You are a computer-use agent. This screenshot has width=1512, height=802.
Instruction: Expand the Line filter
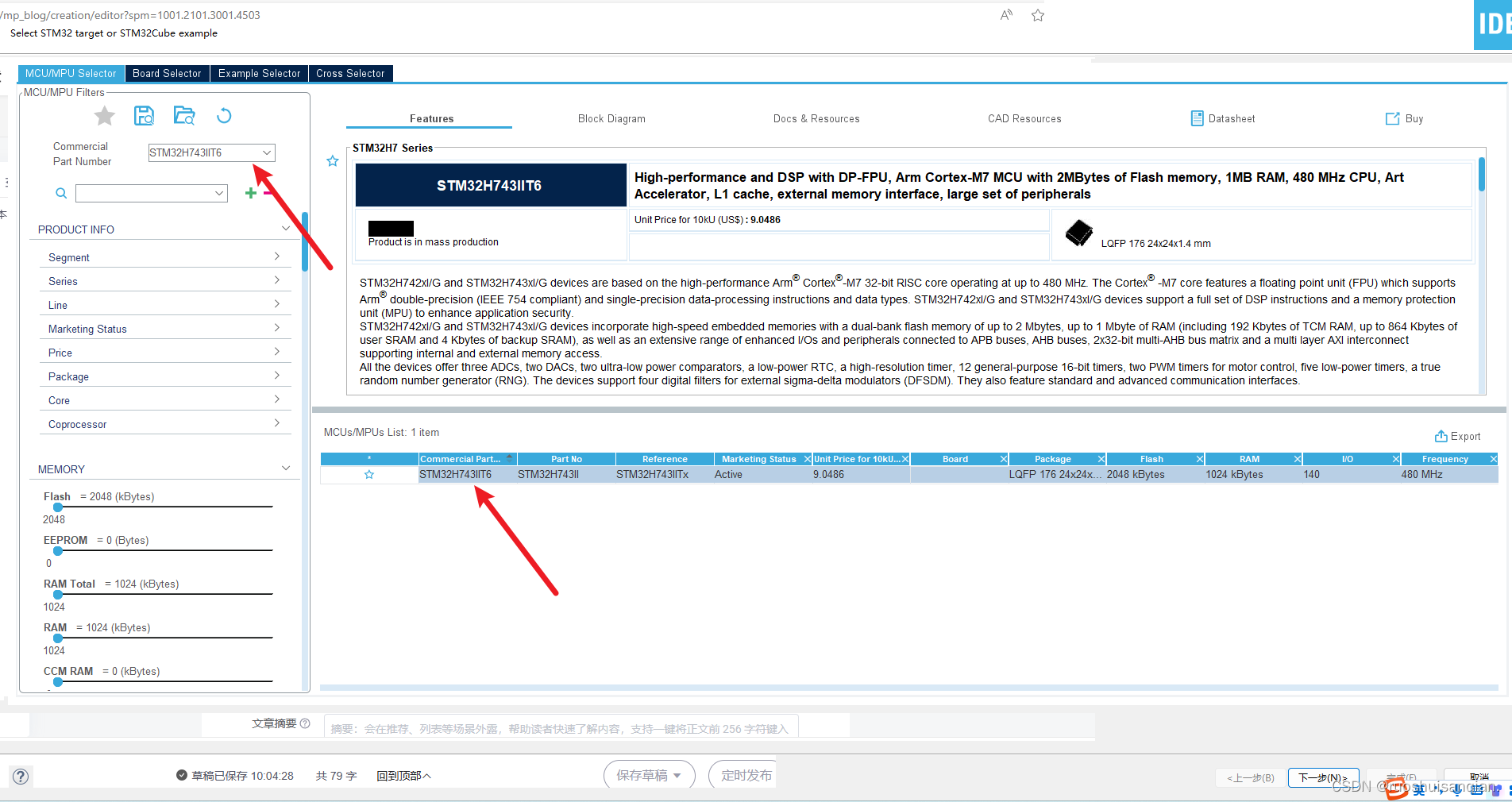point(277,304)
